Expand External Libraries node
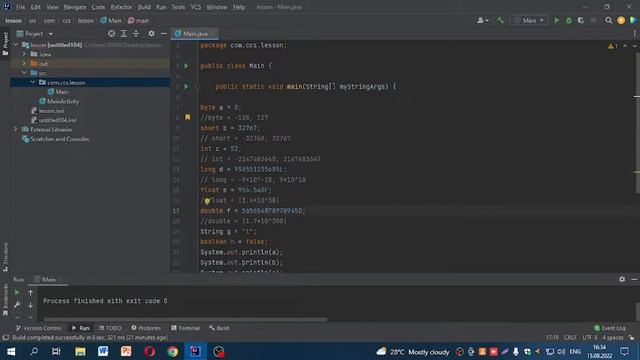The width and height of the screenshot is (640, 360). [16, 129]
